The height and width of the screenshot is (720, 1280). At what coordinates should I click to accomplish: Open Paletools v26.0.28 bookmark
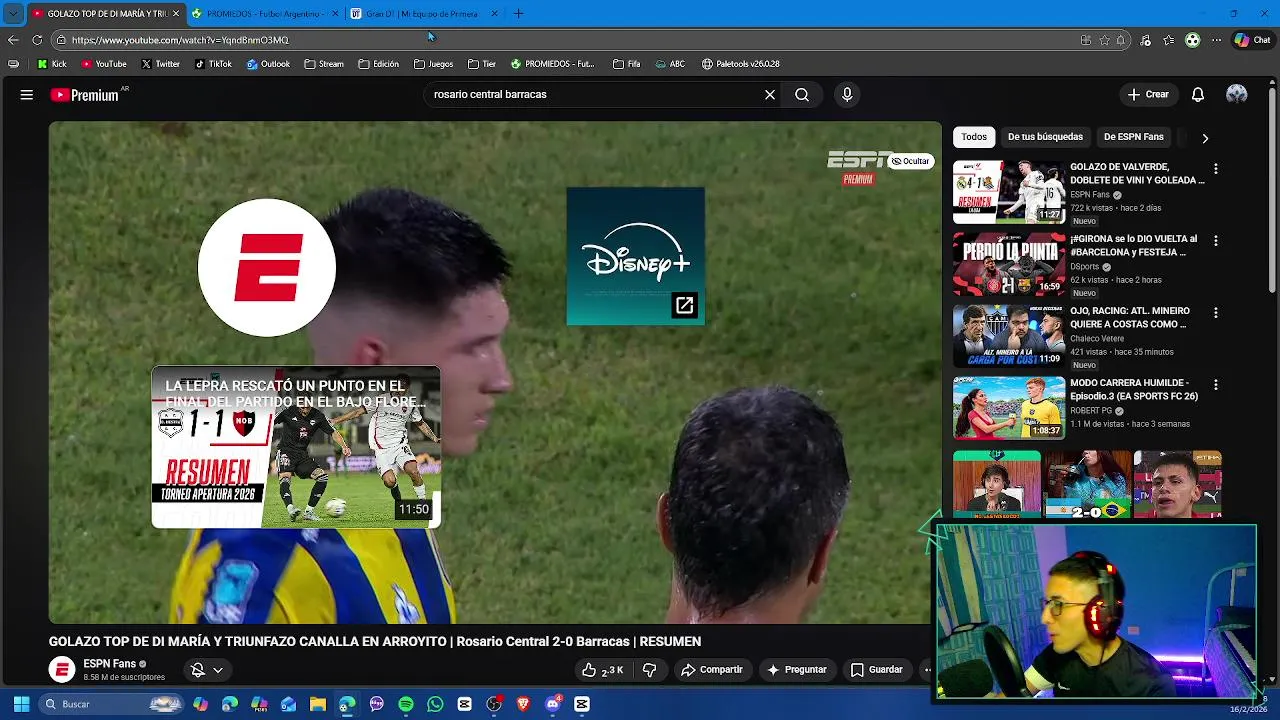740,64
